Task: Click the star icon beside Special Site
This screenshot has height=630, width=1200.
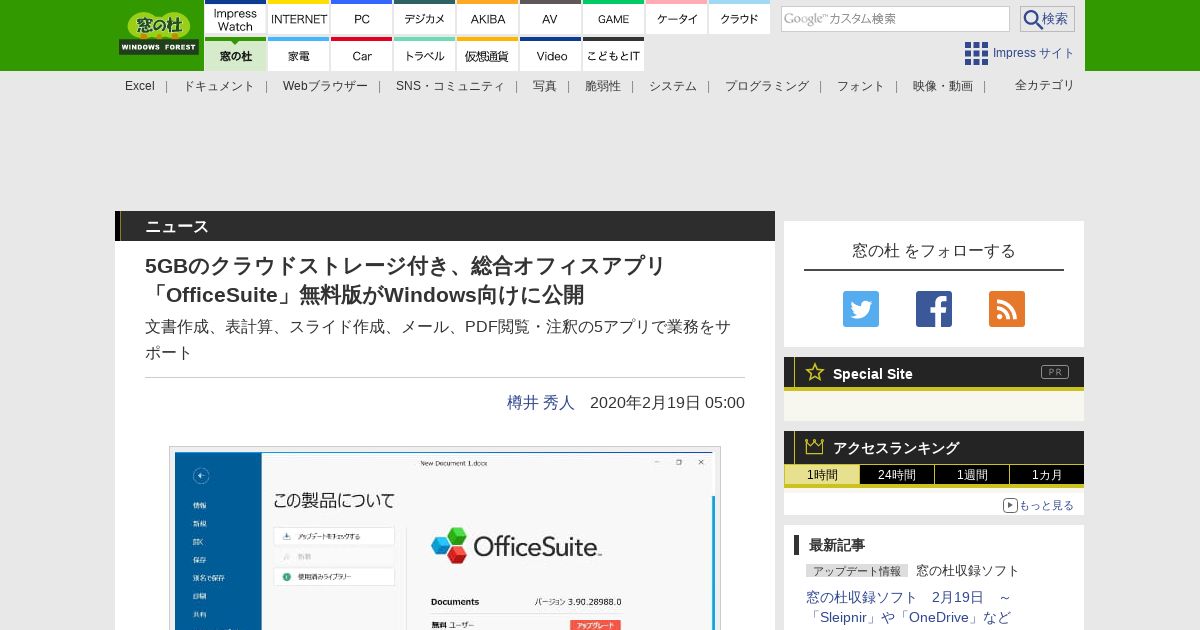Action: click(x=815, y=372)
